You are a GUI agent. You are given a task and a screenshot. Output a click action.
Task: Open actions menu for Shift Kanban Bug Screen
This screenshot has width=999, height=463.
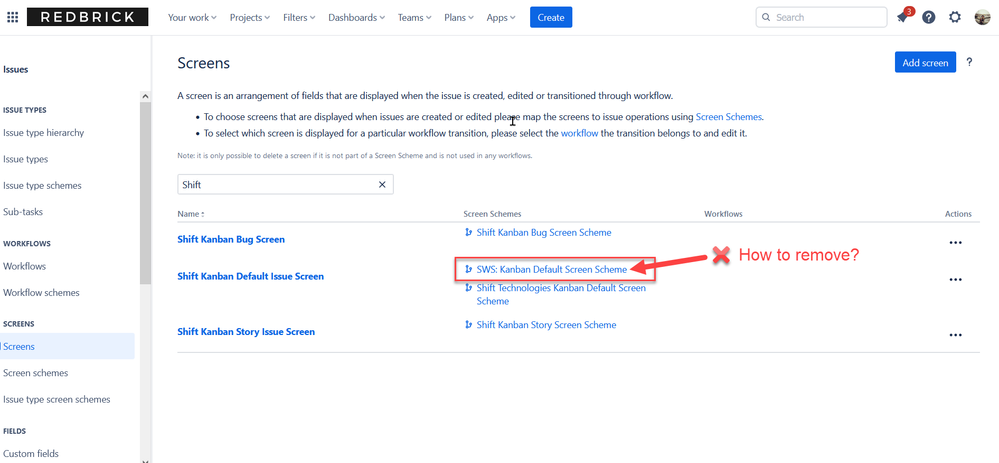click(x=955, y=243)
